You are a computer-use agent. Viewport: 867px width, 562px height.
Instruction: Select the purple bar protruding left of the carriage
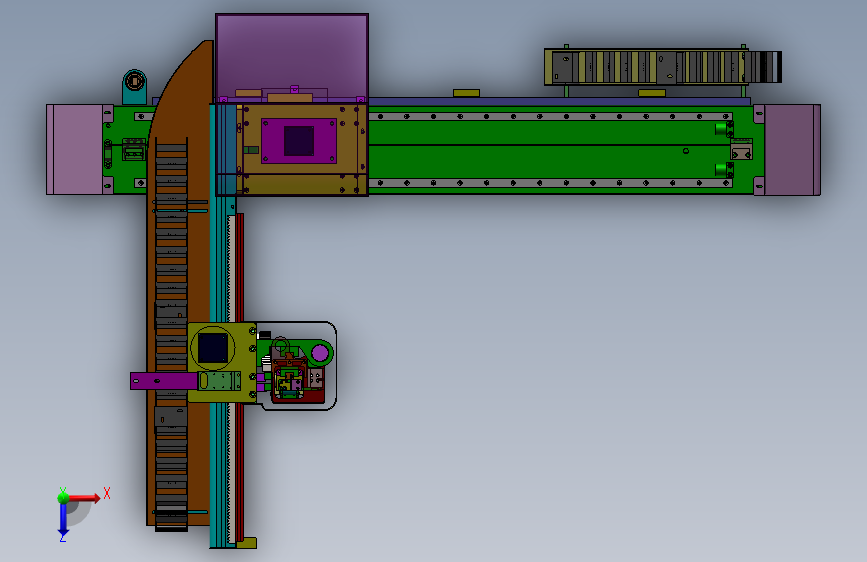point(164,381)
